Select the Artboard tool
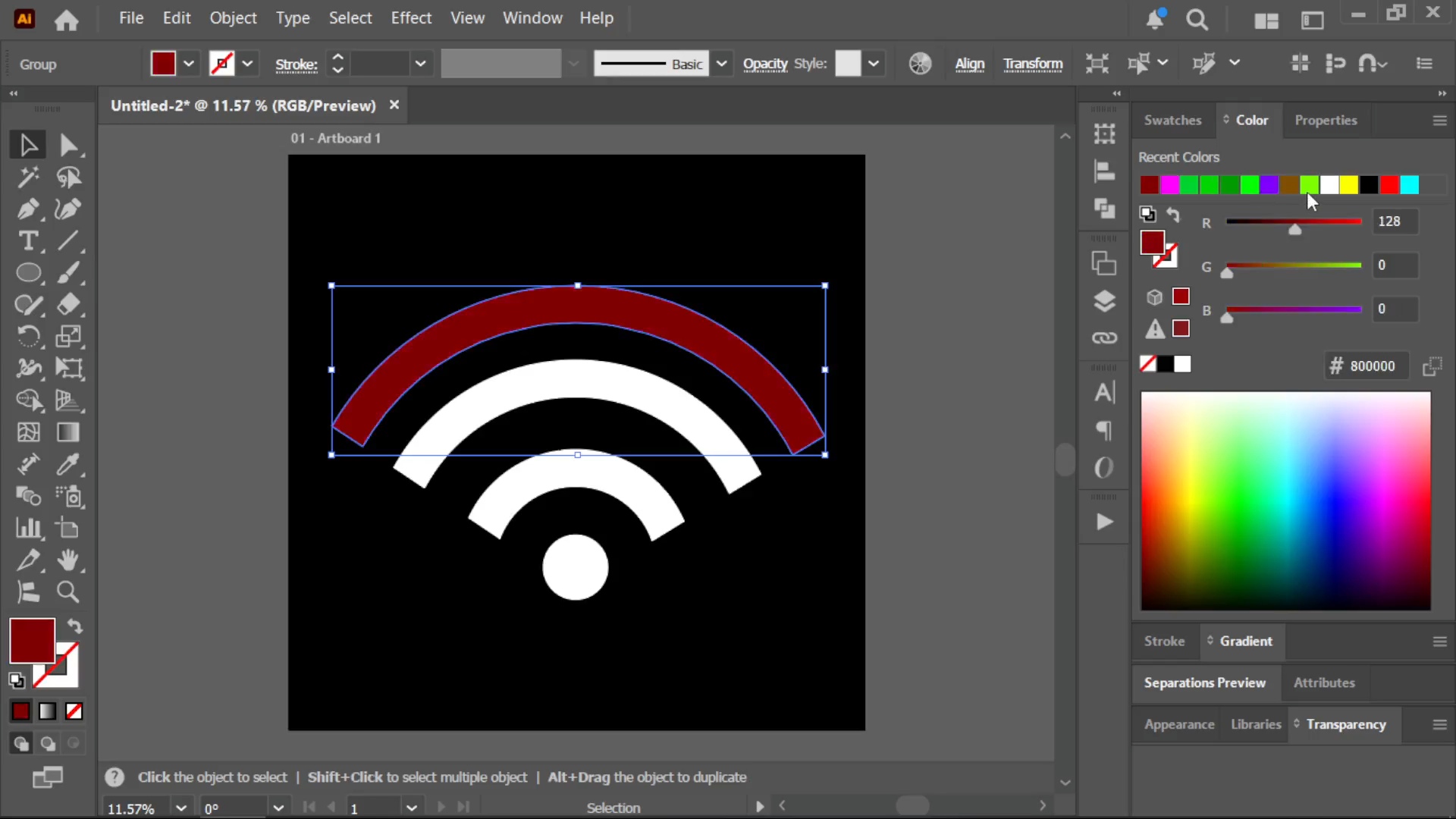1456x819 pixels. click(x=68, y=529)
